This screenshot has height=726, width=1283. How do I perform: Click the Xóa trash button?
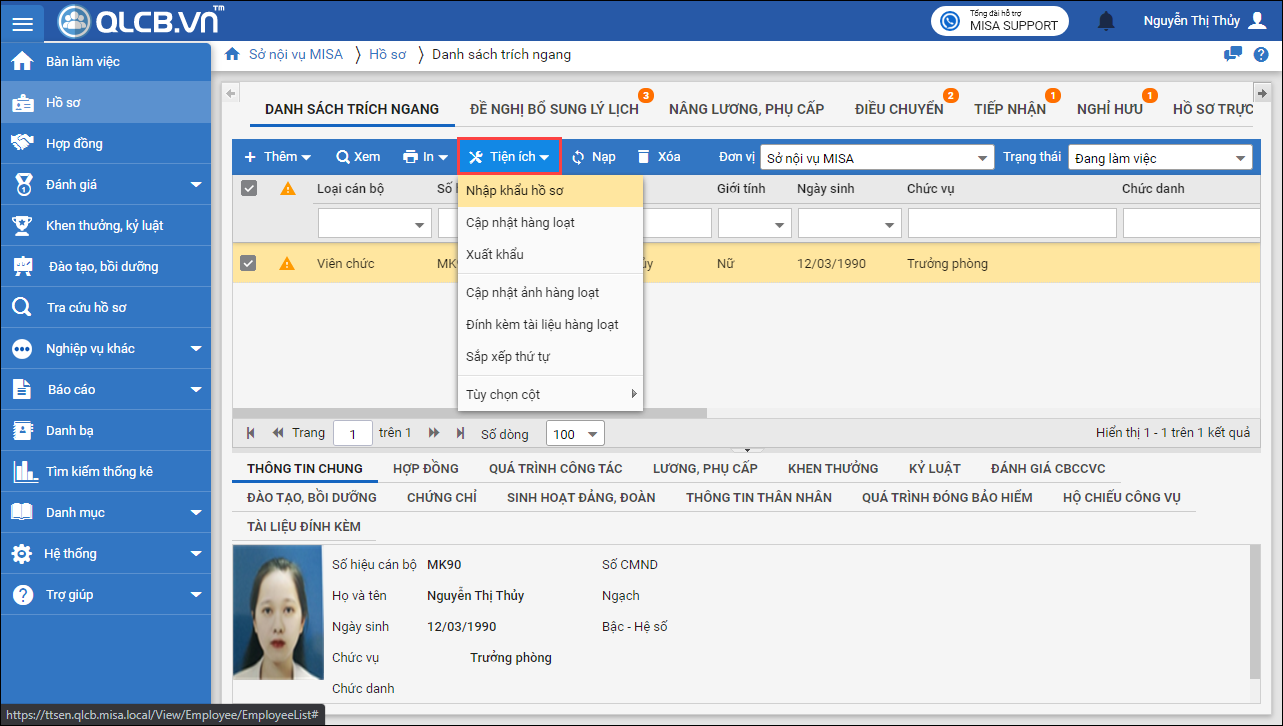[659, 157]
